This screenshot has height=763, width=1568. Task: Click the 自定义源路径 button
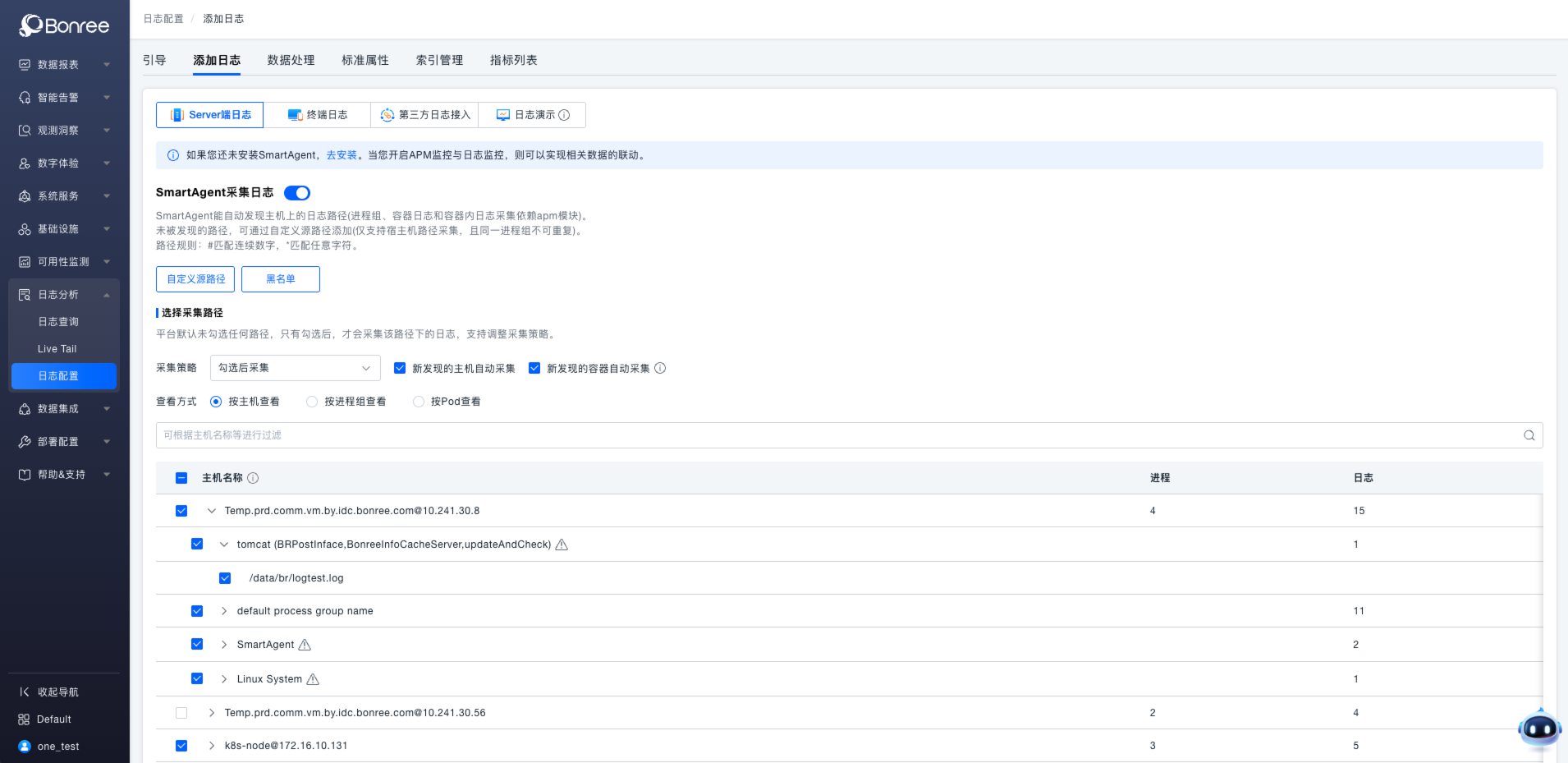click(x=195, y=279)
